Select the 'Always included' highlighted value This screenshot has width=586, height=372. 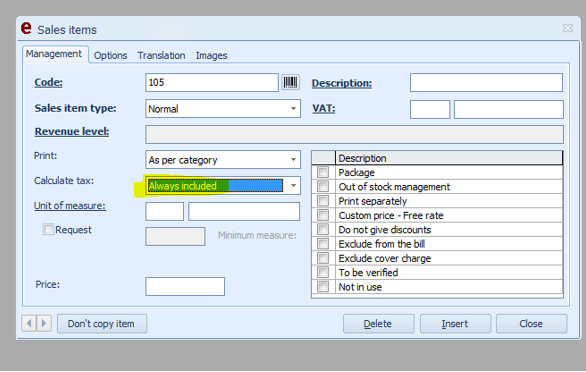tap(215, 185)
